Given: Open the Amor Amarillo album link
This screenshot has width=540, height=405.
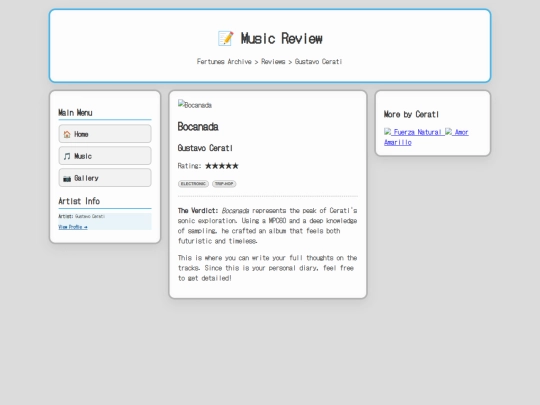Looking at the screenshot, I should pyautogui.click(x=427, y=137).
